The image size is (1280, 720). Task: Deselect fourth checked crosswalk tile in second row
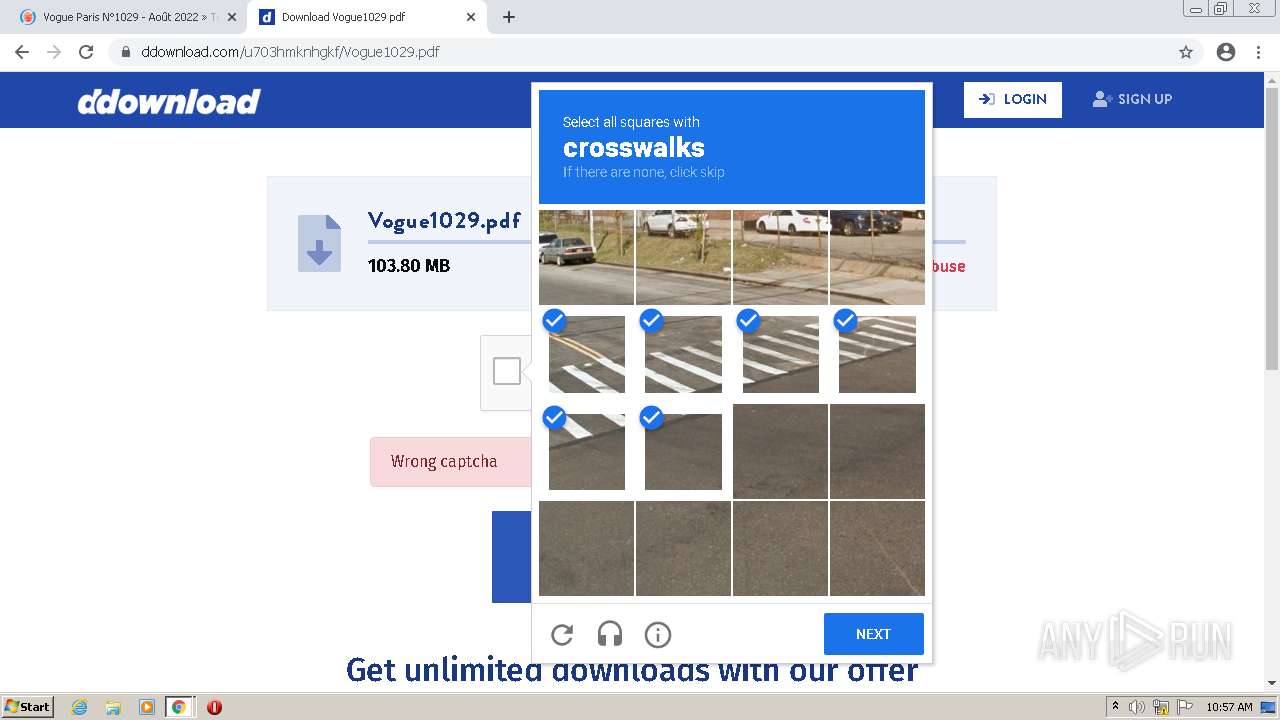coord(877,354)
